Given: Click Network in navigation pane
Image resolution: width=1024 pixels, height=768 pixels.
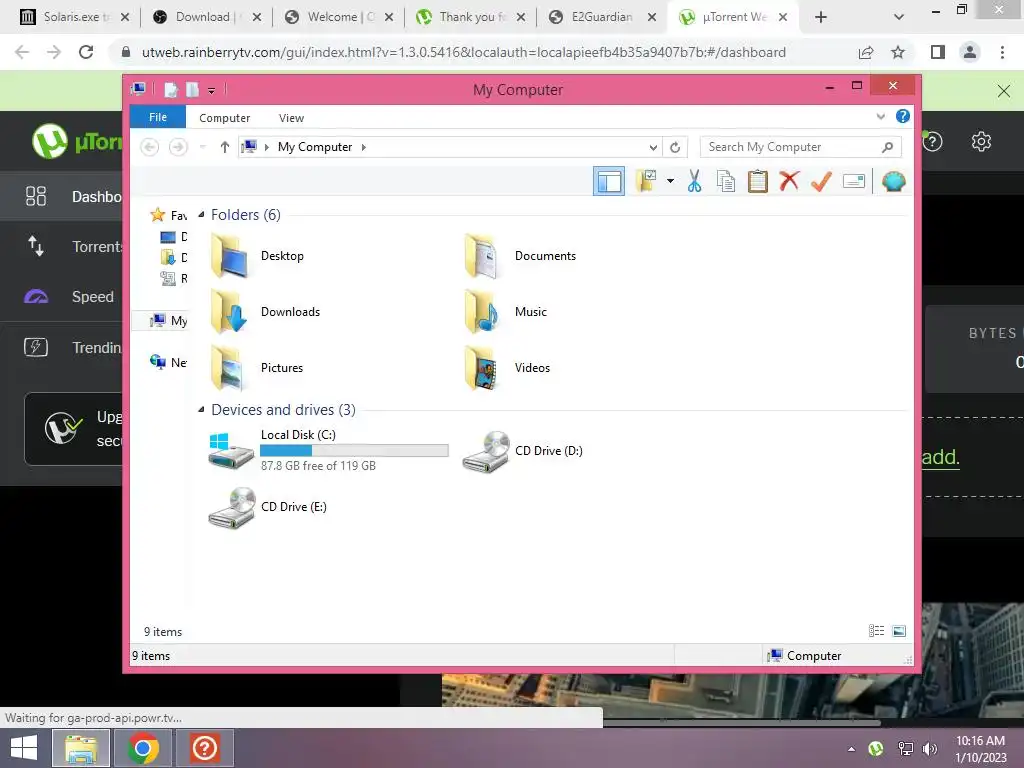Looking at the screenshot, I should tap(170, 362).
